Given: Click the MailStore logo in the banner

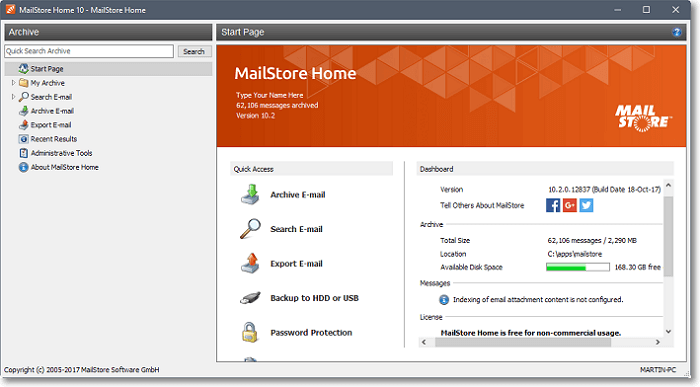Looking at the screenshot, I should [x=643, y=118].
